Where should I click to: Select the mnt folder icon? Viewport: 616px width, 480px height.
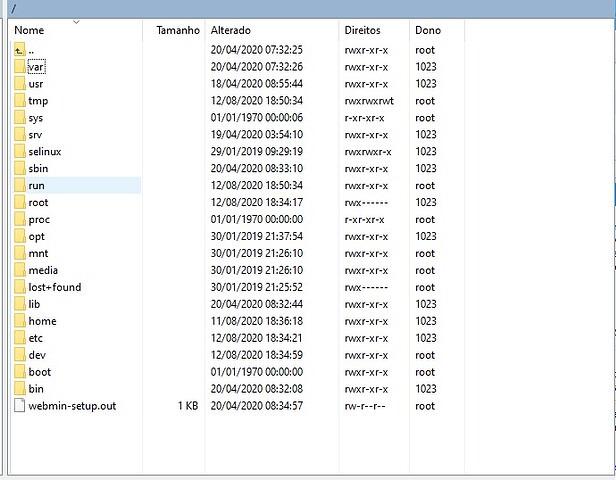[19, 253]
